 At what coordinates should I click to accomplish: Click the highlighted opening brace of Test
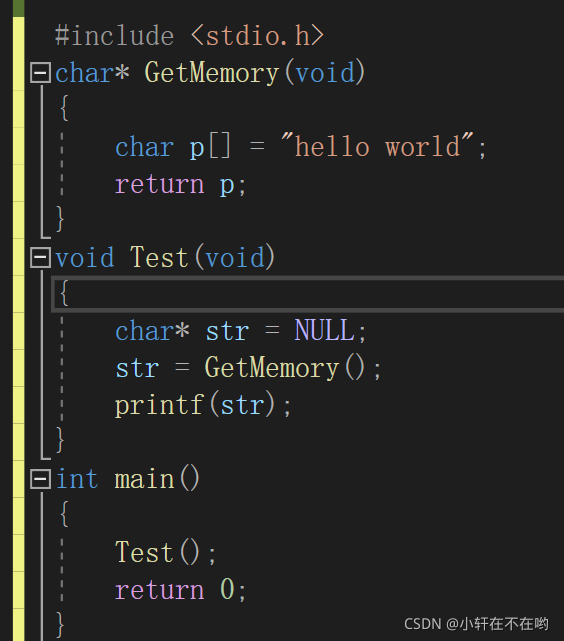coord(63,293)
